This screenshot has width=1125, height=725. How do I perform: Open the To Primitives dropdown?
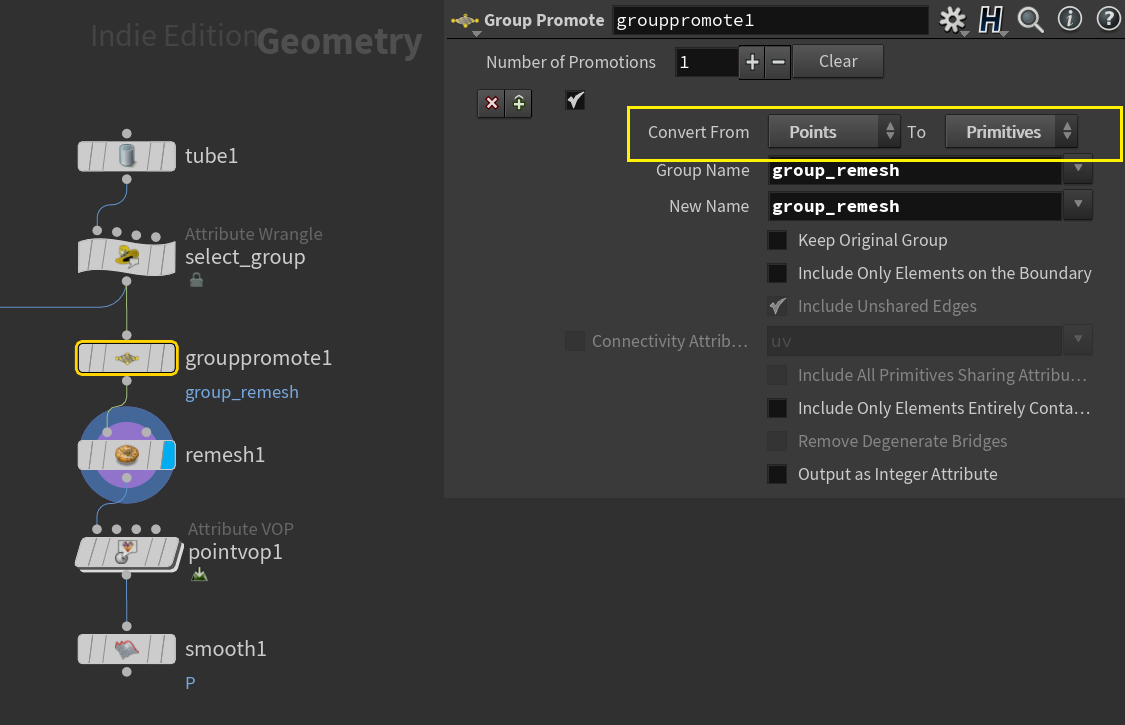click(1011, 132)
